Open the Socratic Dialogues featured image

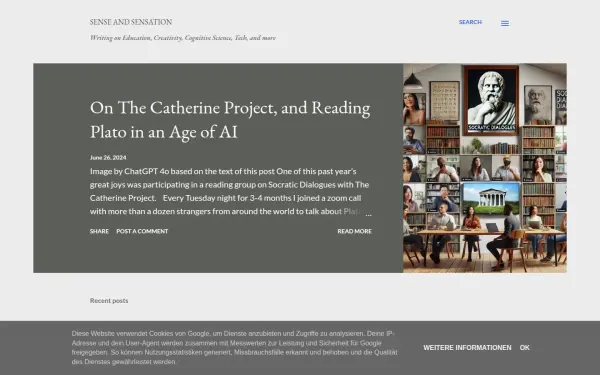(x=485, y=168)
